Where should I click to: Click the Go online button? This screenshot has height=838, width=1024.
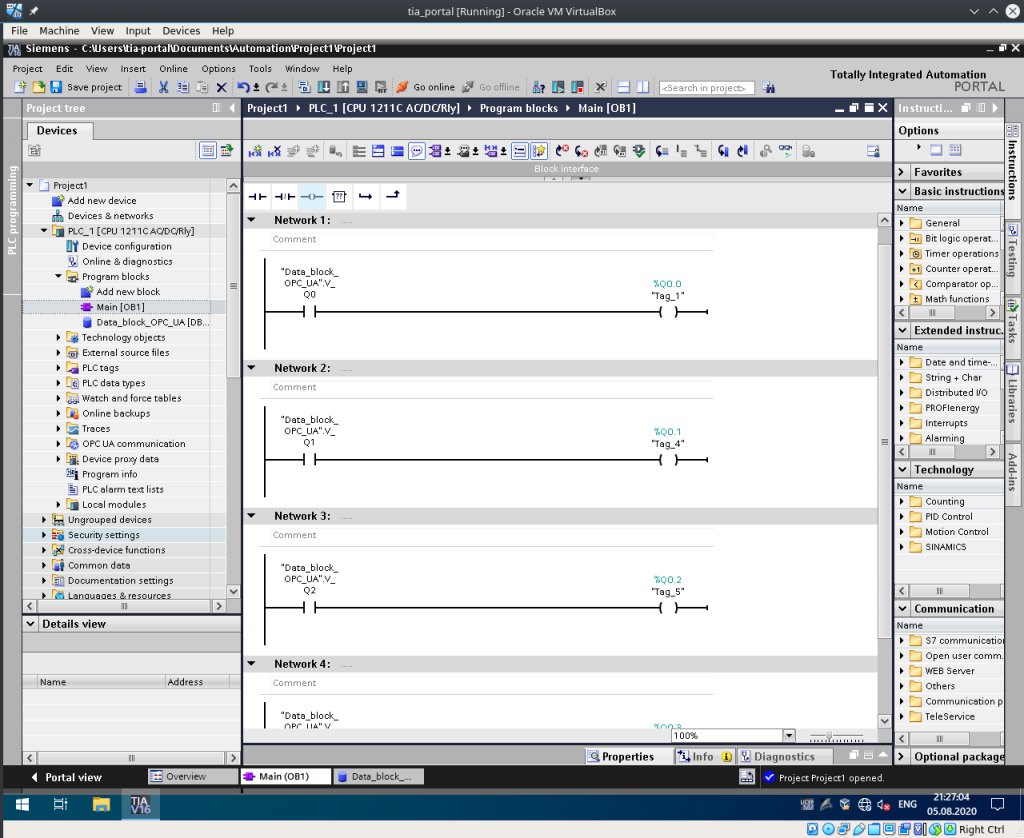426,87
